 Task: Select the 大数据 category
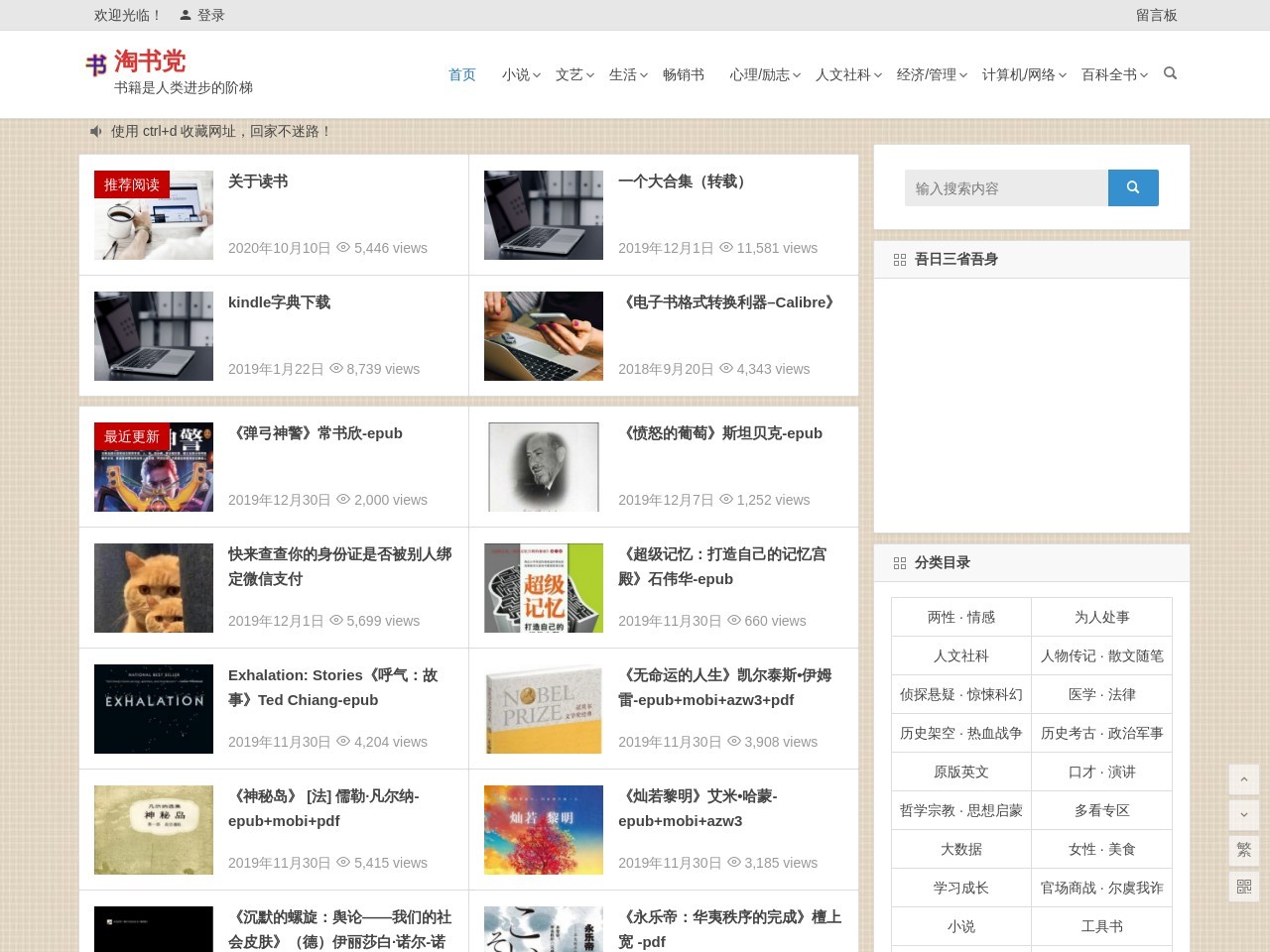961,849
